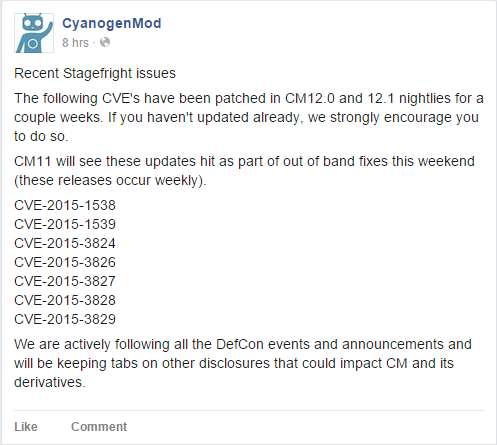Comment on the Stagefright post
Viewport: 497px width, 445px height.
(x=99, y=427)
